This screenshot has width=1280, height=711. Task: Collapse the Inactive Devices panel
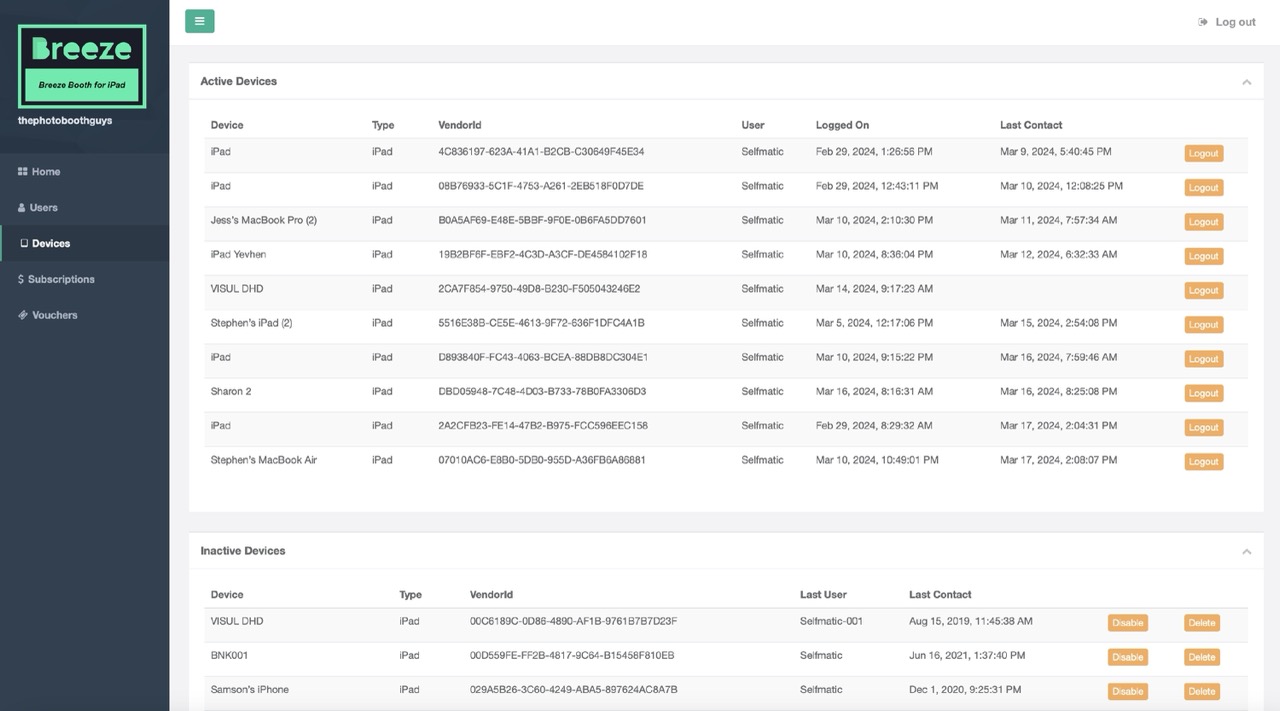tap(1246, 552)
